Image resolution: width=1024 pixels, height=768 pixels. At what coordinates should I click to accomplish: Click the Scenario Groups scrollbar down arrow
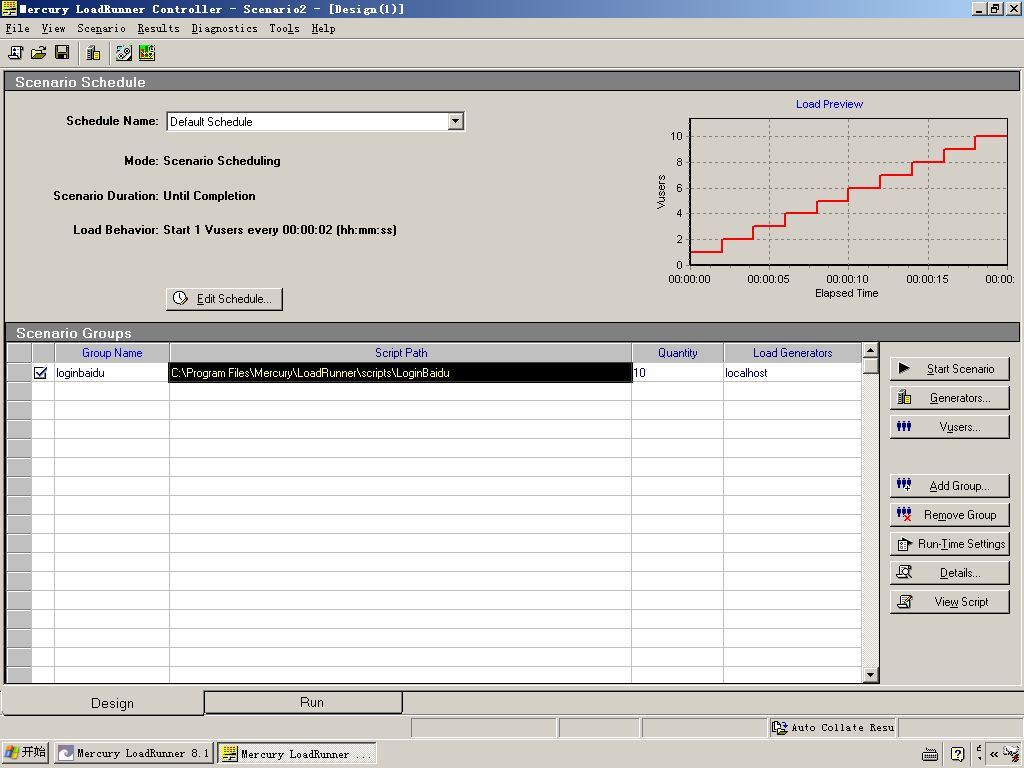870,675
